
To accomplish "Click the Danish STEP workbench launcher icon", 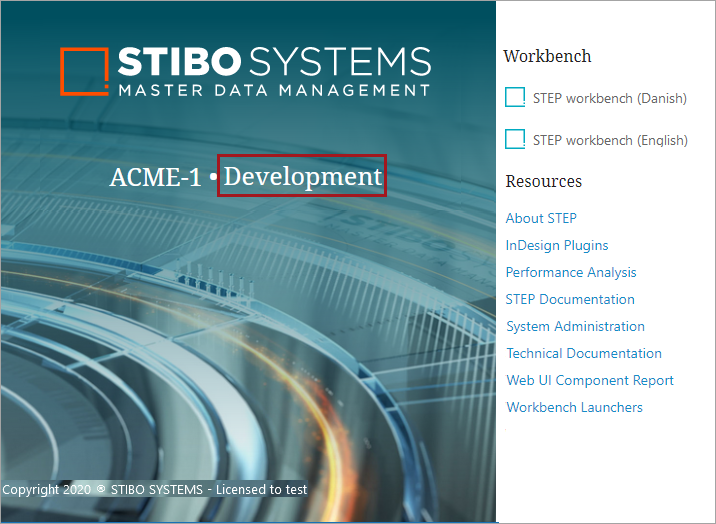I will click(515, 97).
